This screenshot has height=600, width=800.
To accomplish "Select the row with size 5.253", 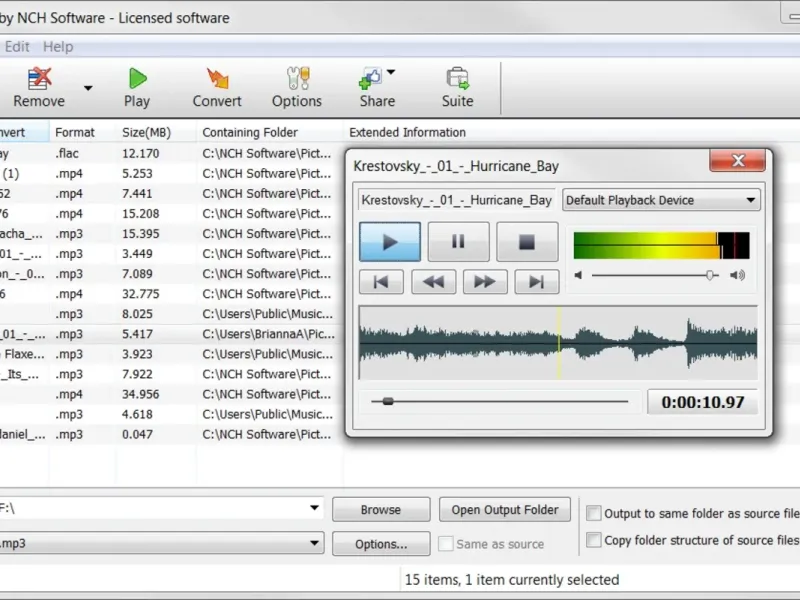I will [171, 173].
